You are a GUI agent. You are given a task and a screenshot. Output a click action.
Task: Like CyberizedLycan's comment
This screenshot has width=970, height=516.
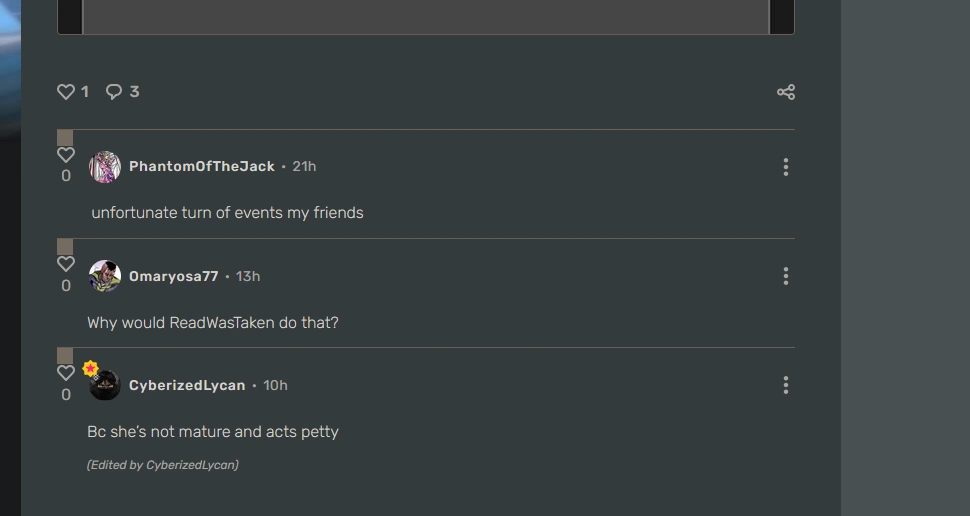coord(66,373)
